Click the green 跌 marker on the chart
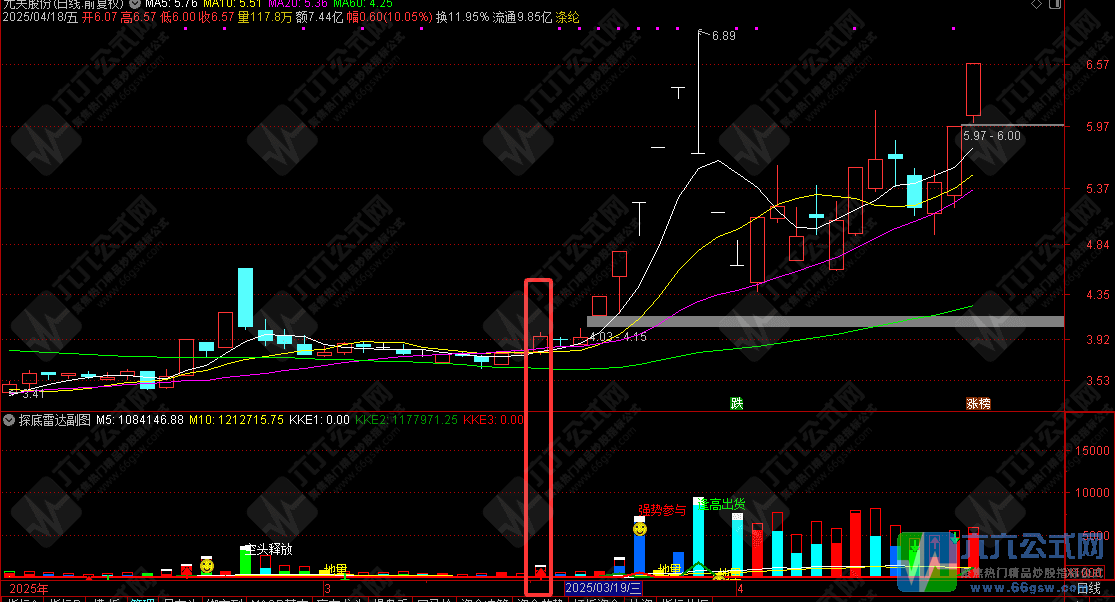1115x602 pixels. 737,404
